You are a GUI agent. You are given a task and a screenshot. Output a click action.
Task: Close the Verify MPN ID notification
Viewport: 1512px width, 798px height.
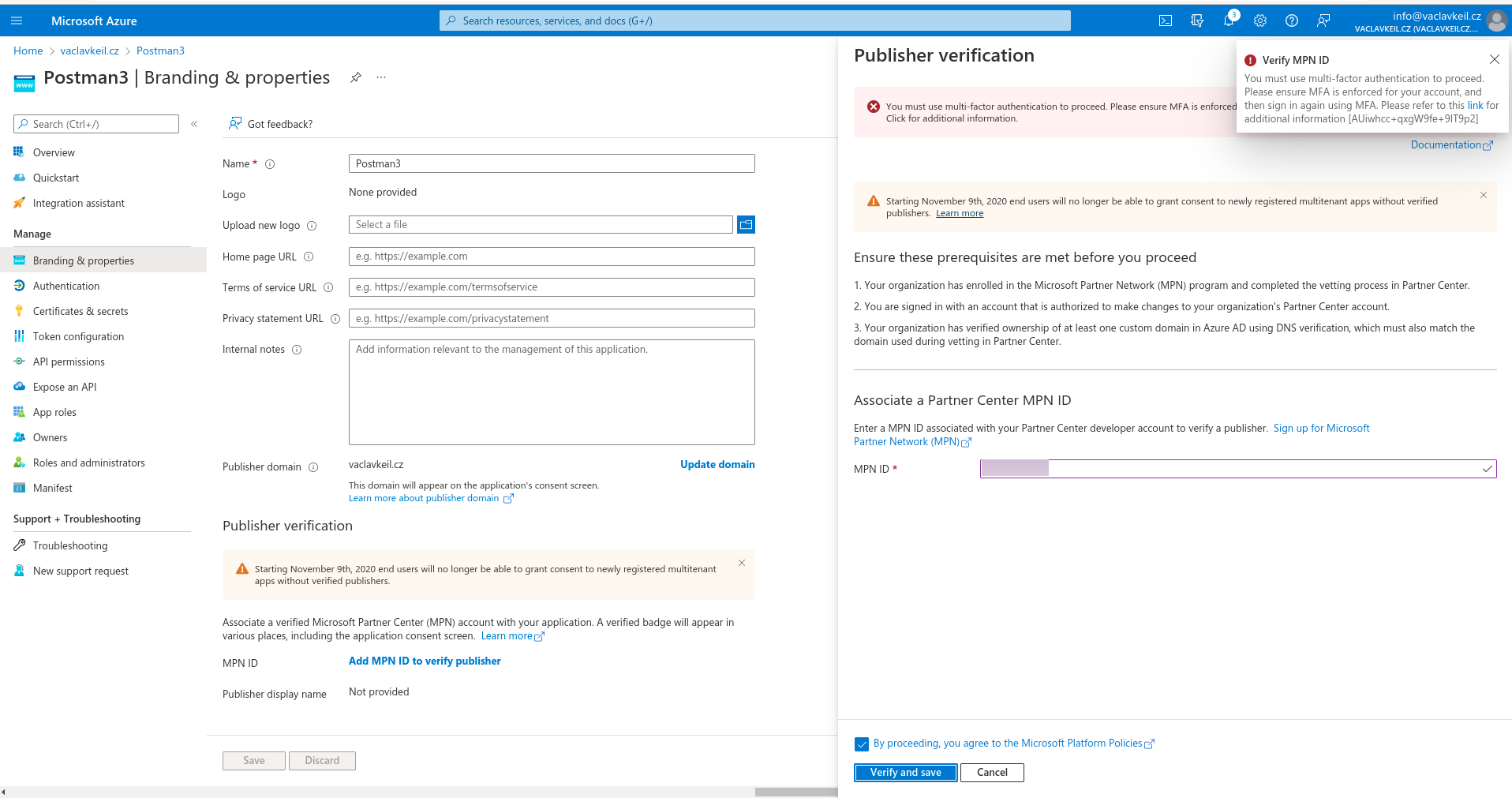pyautogui.click(x=1494, y=59)
